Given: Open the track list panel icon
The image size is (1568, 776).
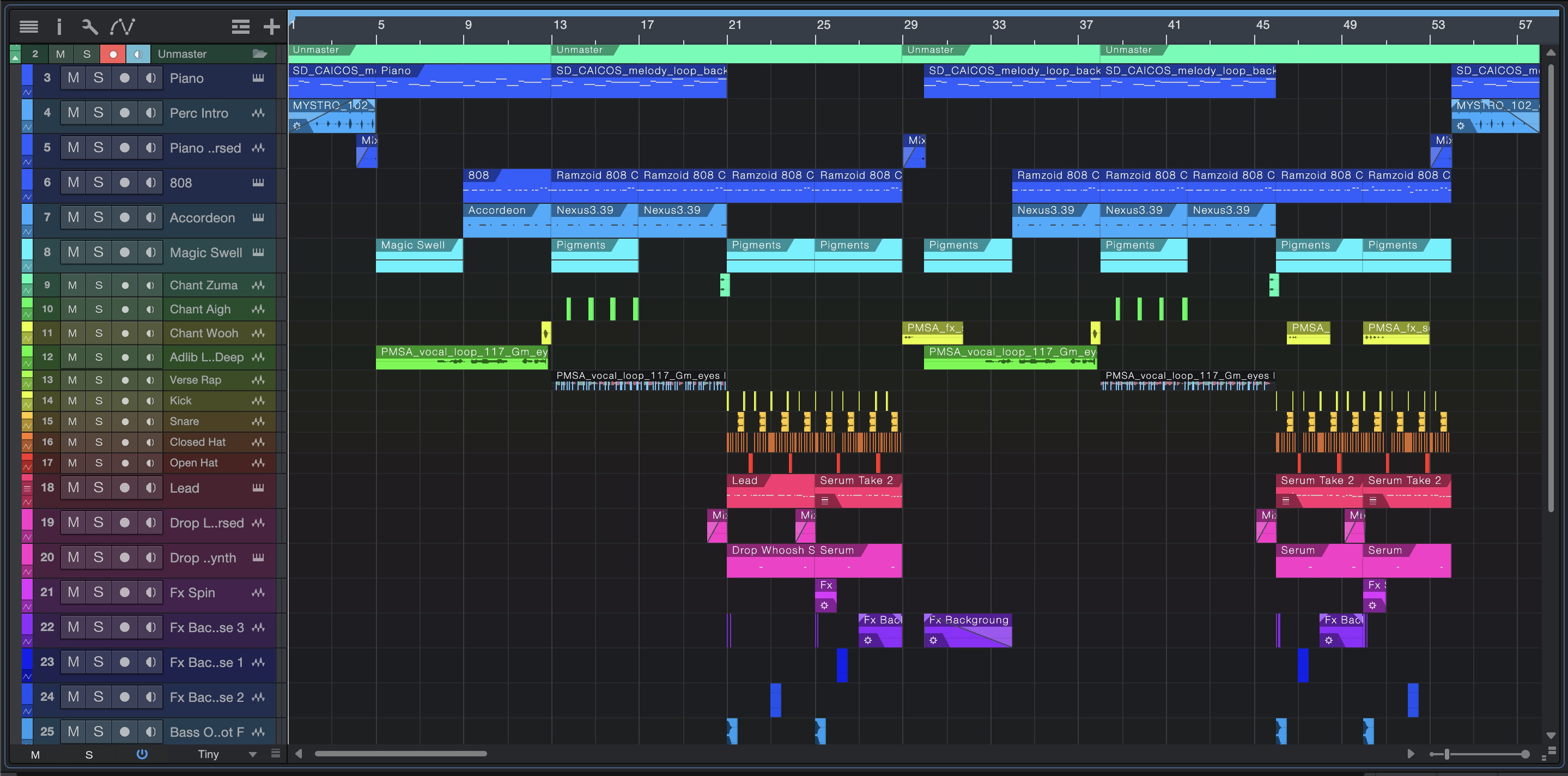Looking at the screenshot, I should pos(29,26).
